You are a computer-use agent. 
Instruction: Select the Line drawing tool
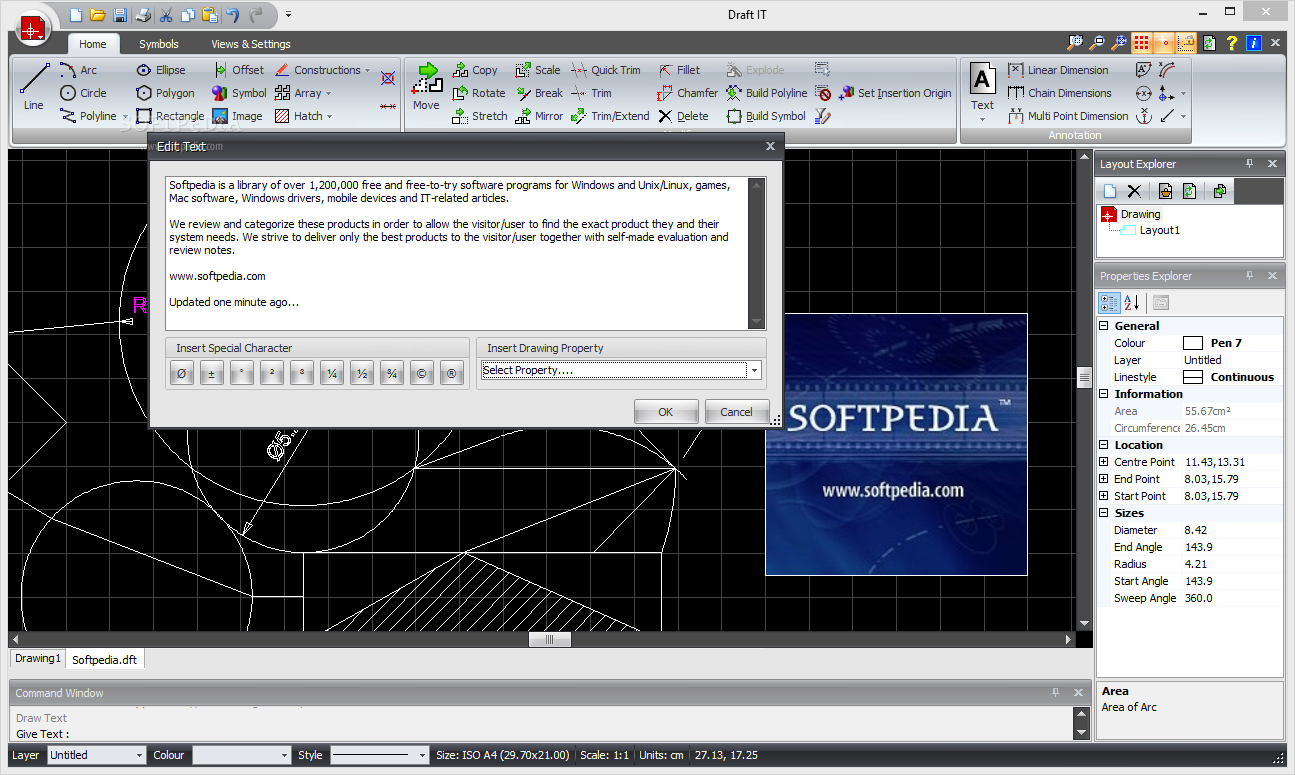(x=34, y=86)
